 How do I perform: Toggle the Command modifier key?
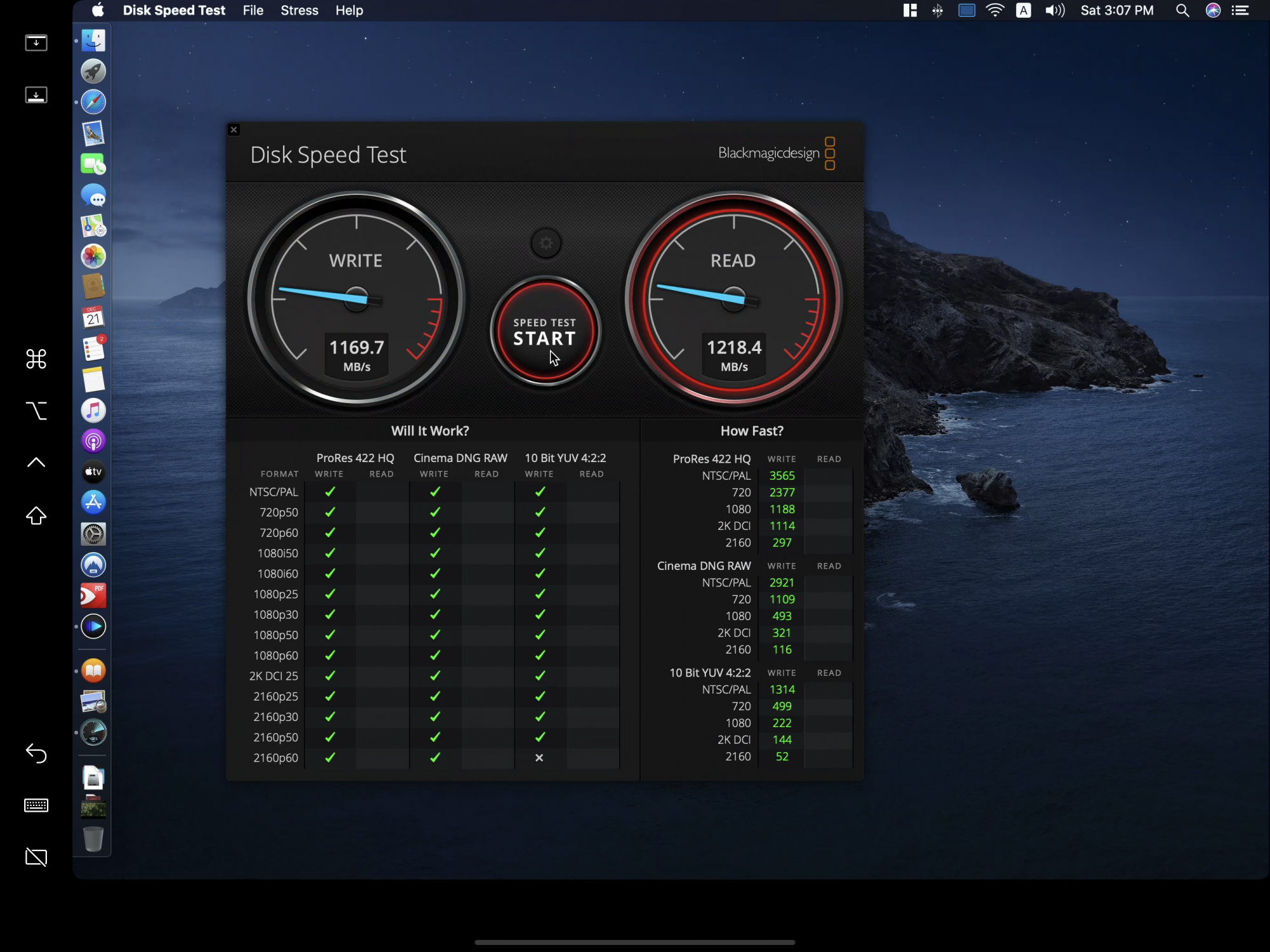pyautogui.click(x=36, y=359)
